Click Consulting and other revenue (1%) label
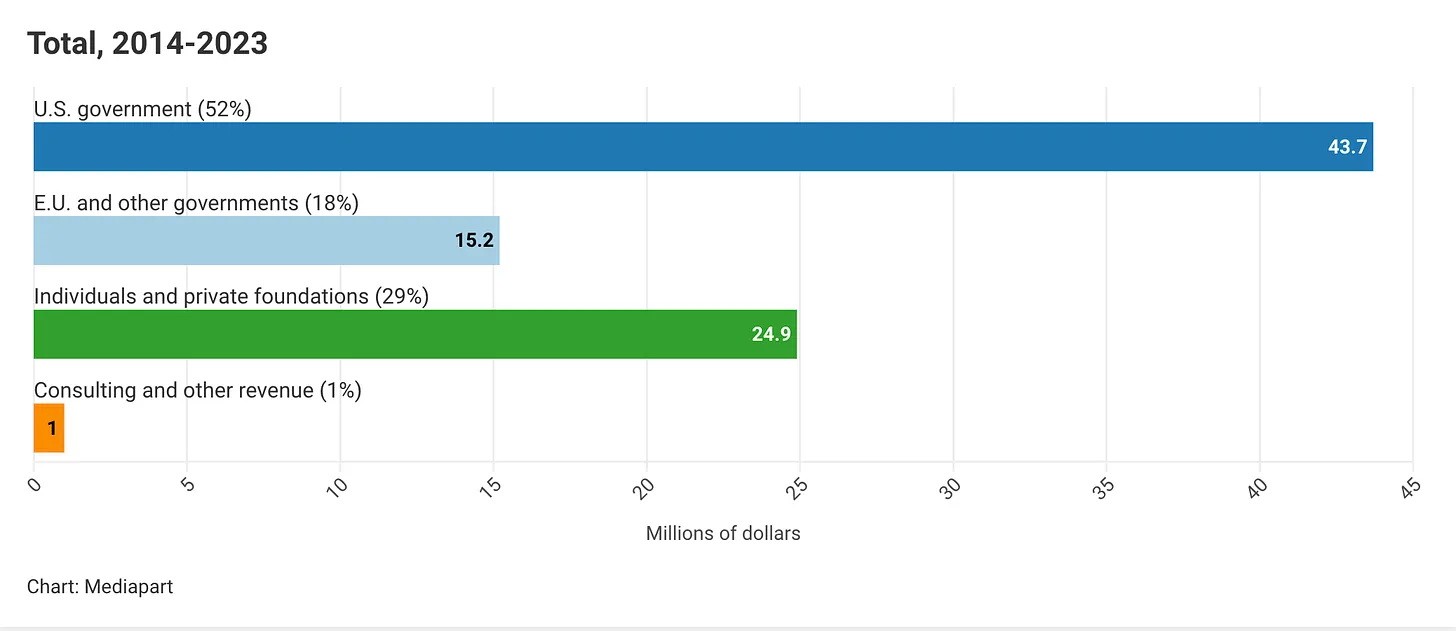The height and width of the screenshot is (631, 1456). 198,390
